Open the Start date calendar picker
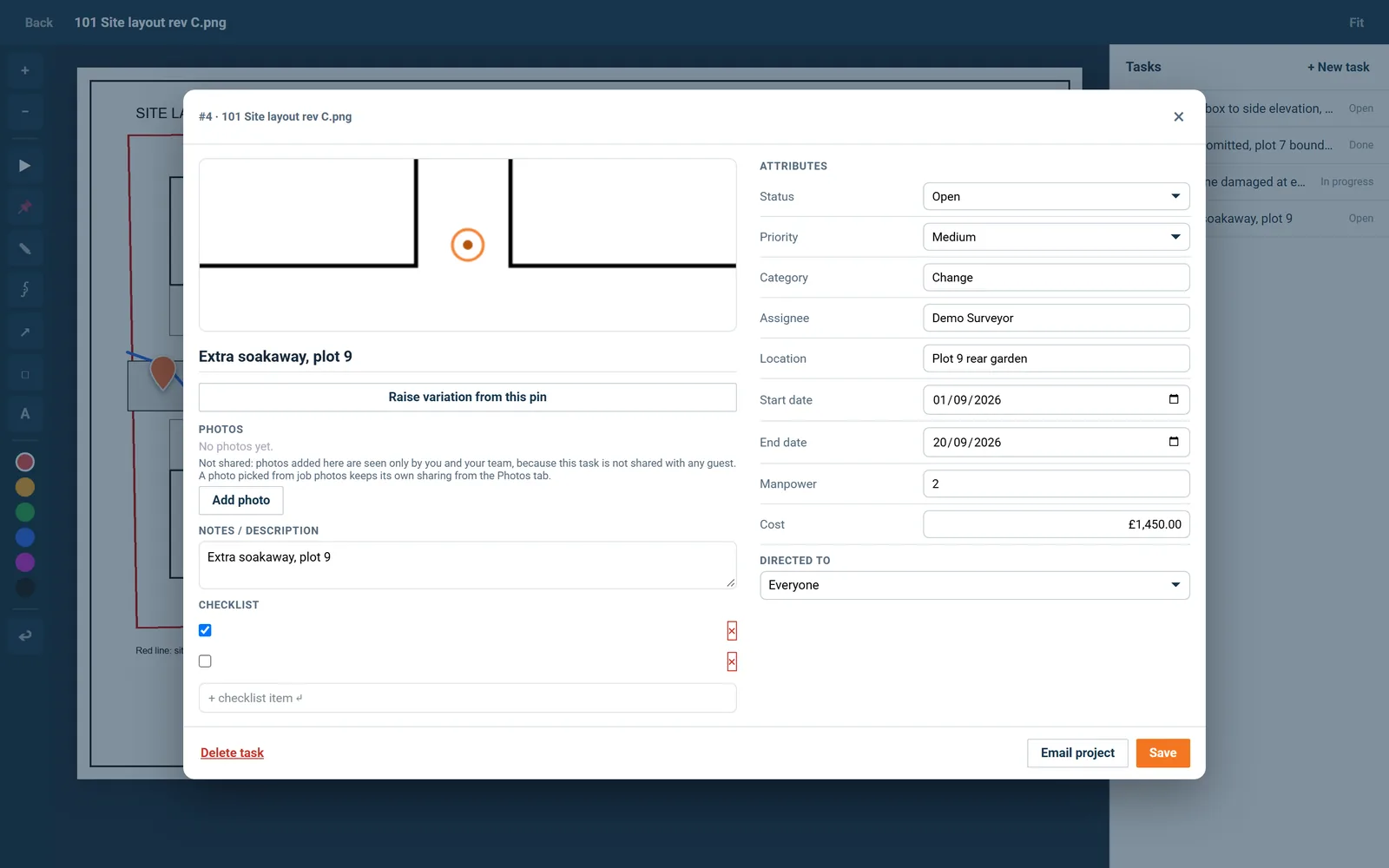Screen dimensions: 1389x868 pos(1174,399)
